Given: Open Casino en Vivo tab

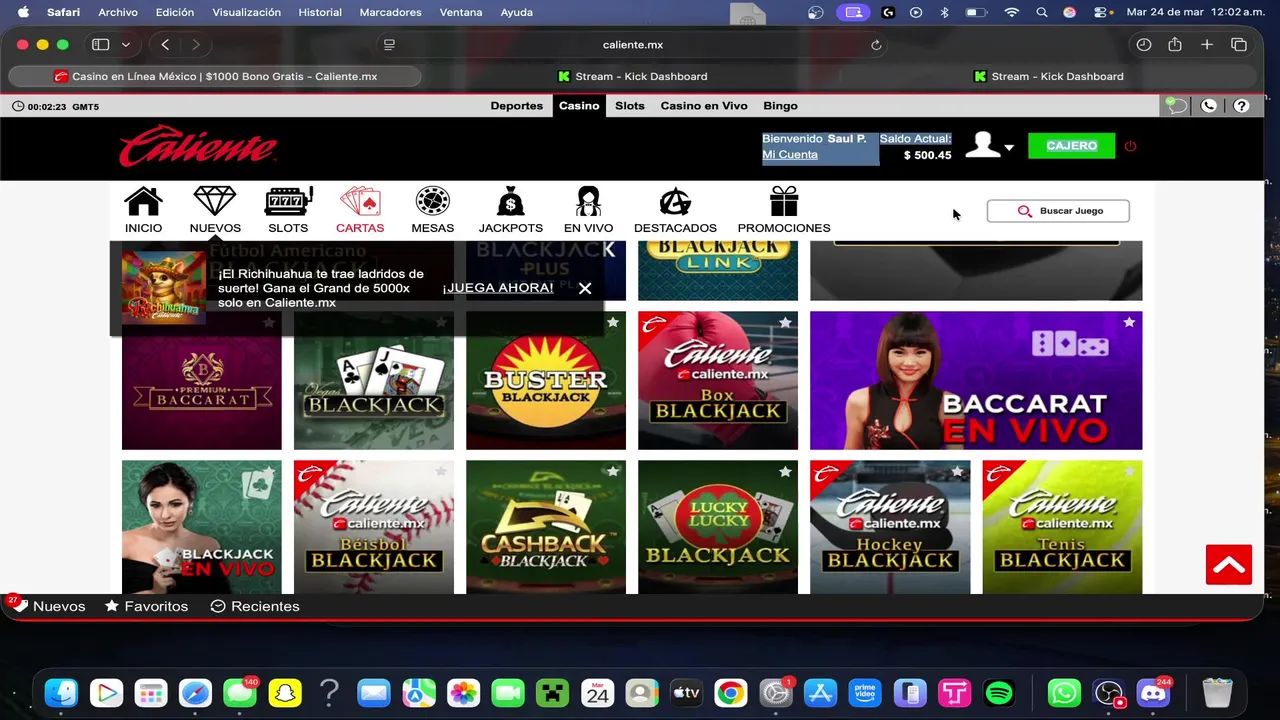Looking at the screenshot, I should (704, 106).
